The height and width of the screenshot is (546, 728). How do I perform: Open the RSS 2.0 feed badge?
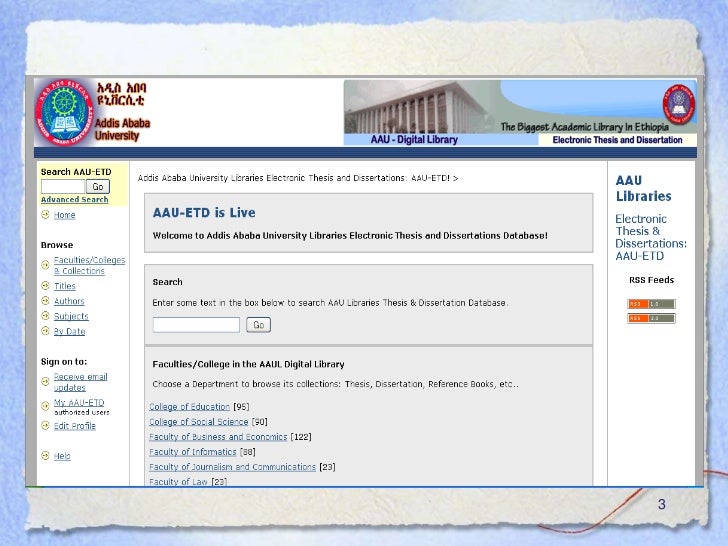coord(651,318)
